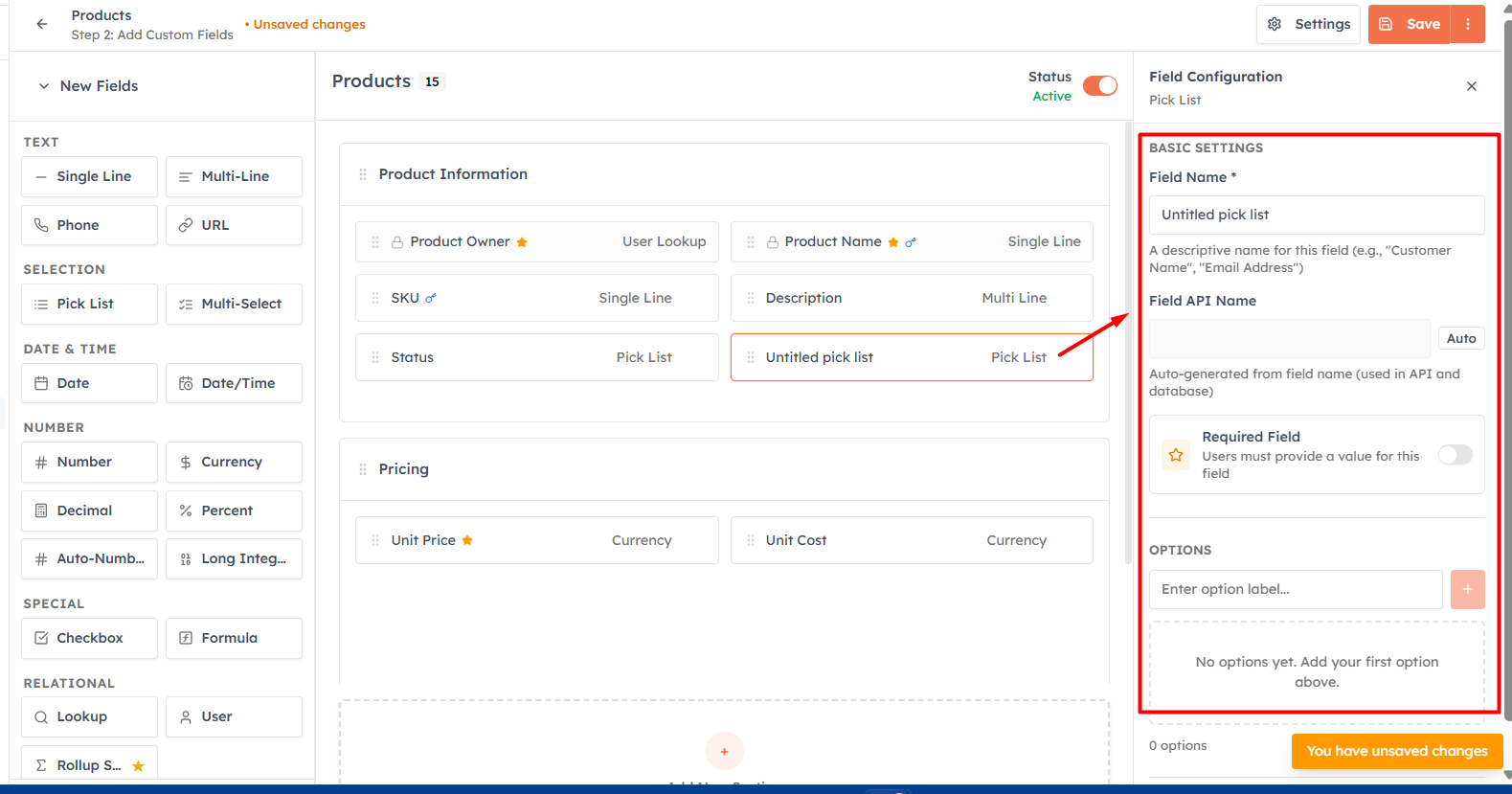
Task: Add a Date field type
Action: 89,383
